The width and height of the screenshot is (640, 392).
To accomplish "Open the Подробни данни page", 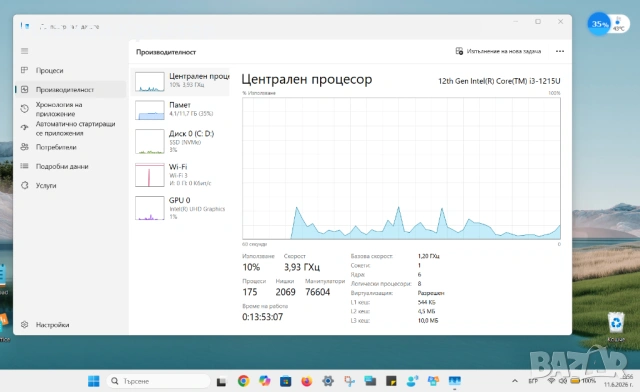I will [70, 166].
